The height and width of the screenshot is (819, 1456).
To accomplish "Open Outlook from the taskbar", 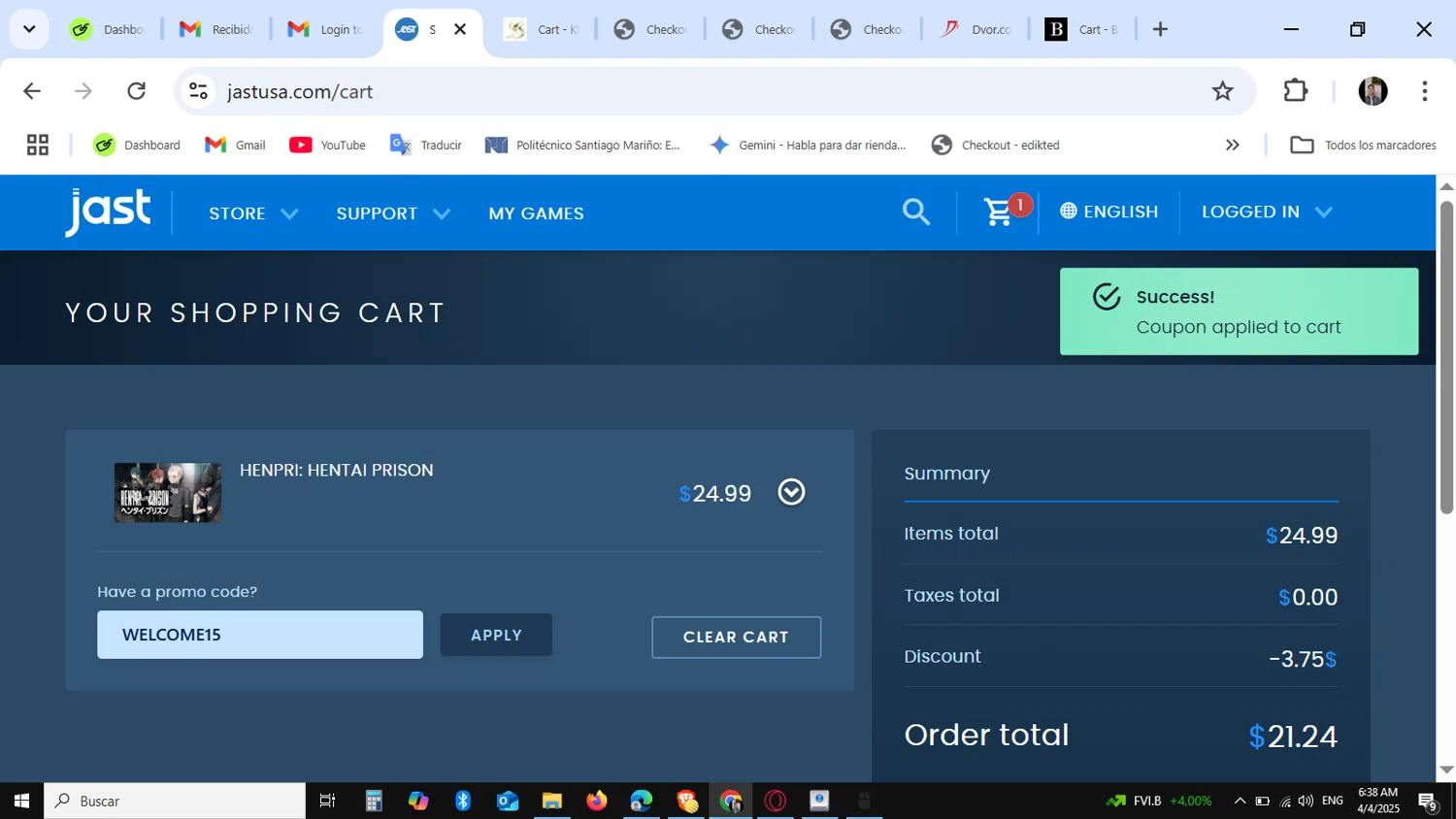I will [508, 801].
